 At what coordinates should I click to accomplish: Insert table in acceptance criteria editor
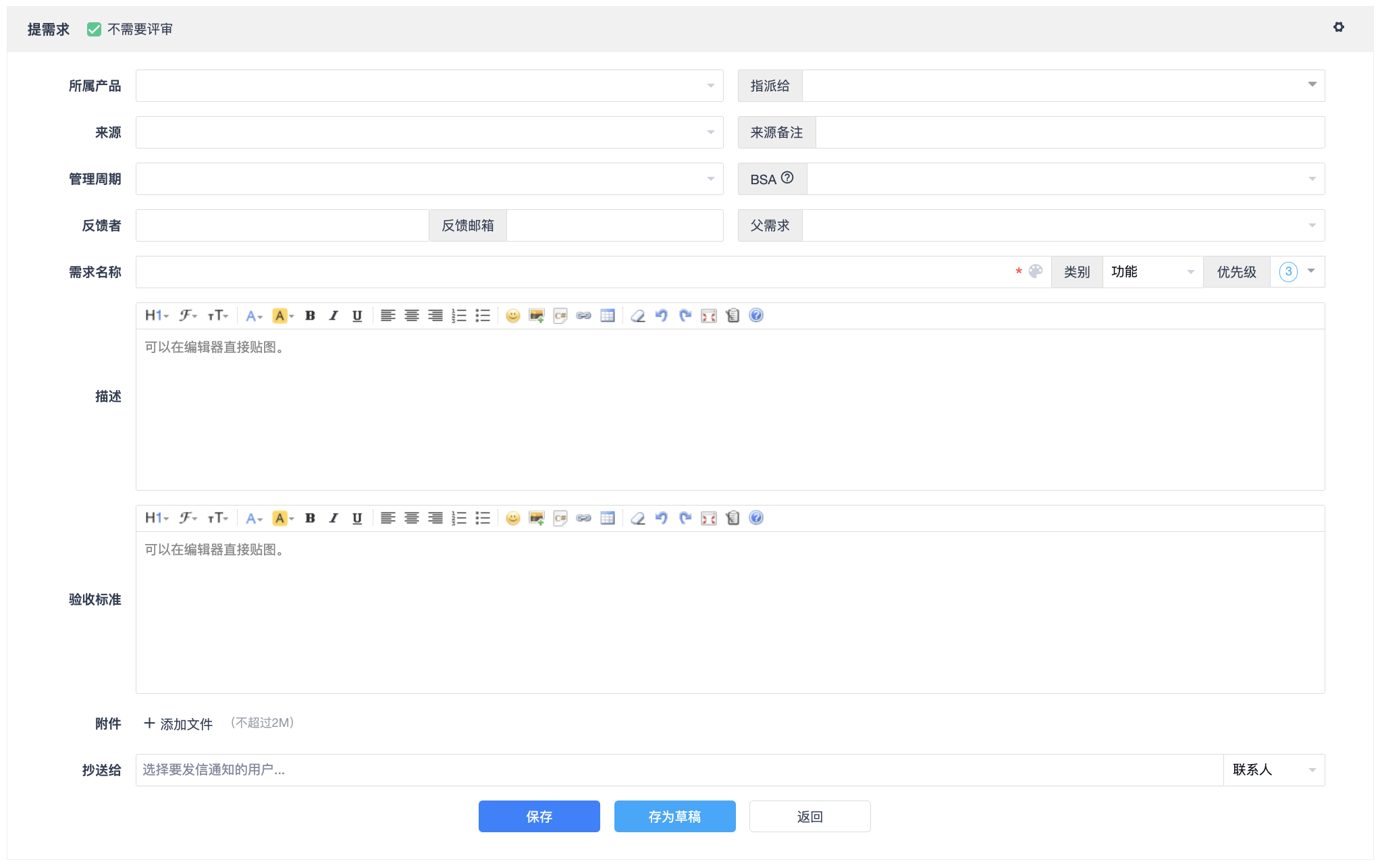608,518
